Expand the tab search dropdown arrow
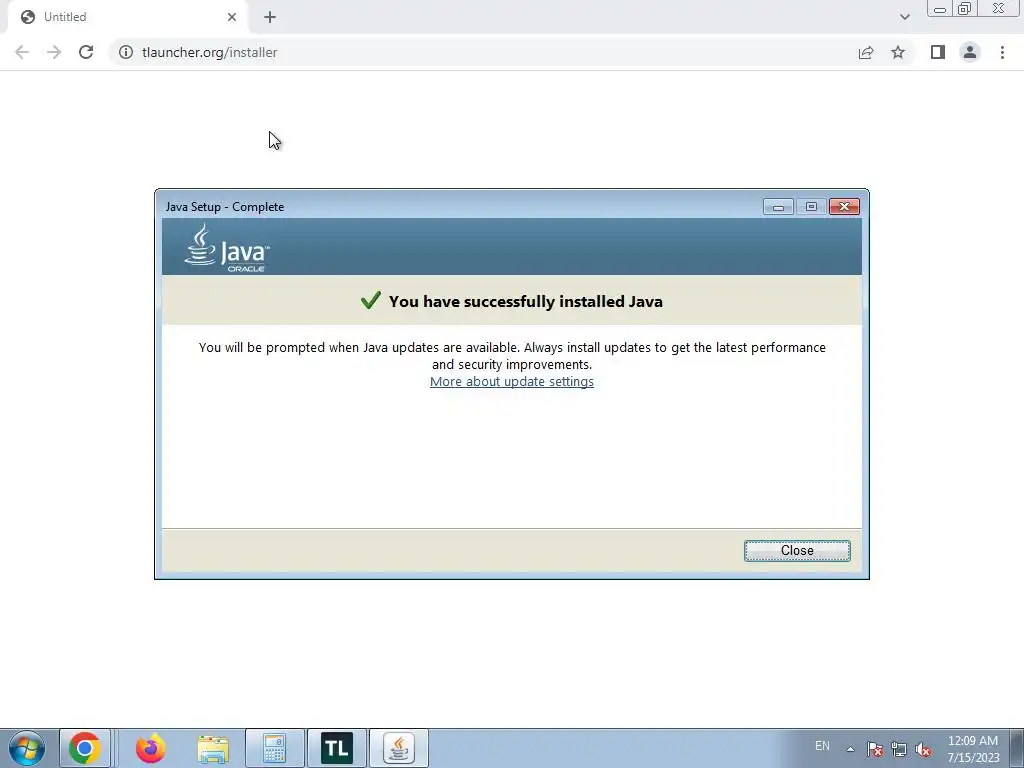This screenshot has height=768, width=1024. coord(904,17)
